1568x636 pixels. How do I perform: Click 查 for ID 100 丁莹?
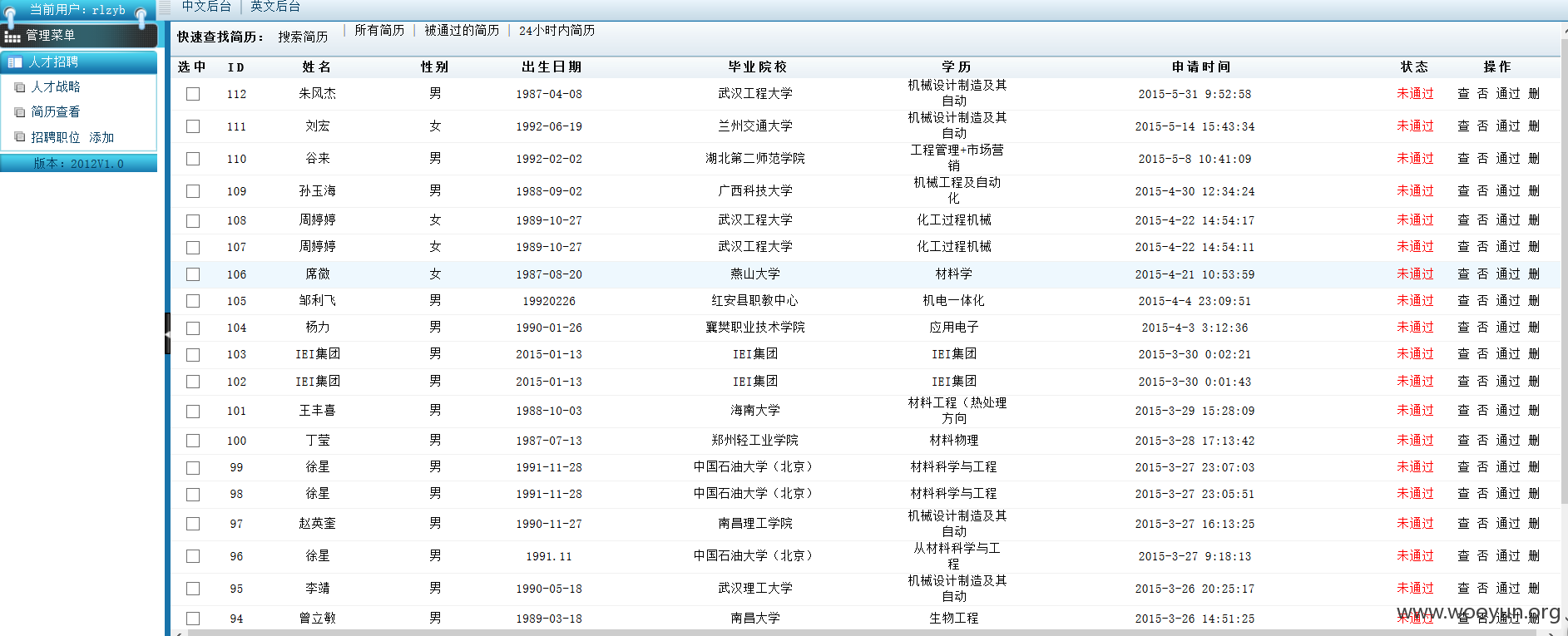point(1463,441)
